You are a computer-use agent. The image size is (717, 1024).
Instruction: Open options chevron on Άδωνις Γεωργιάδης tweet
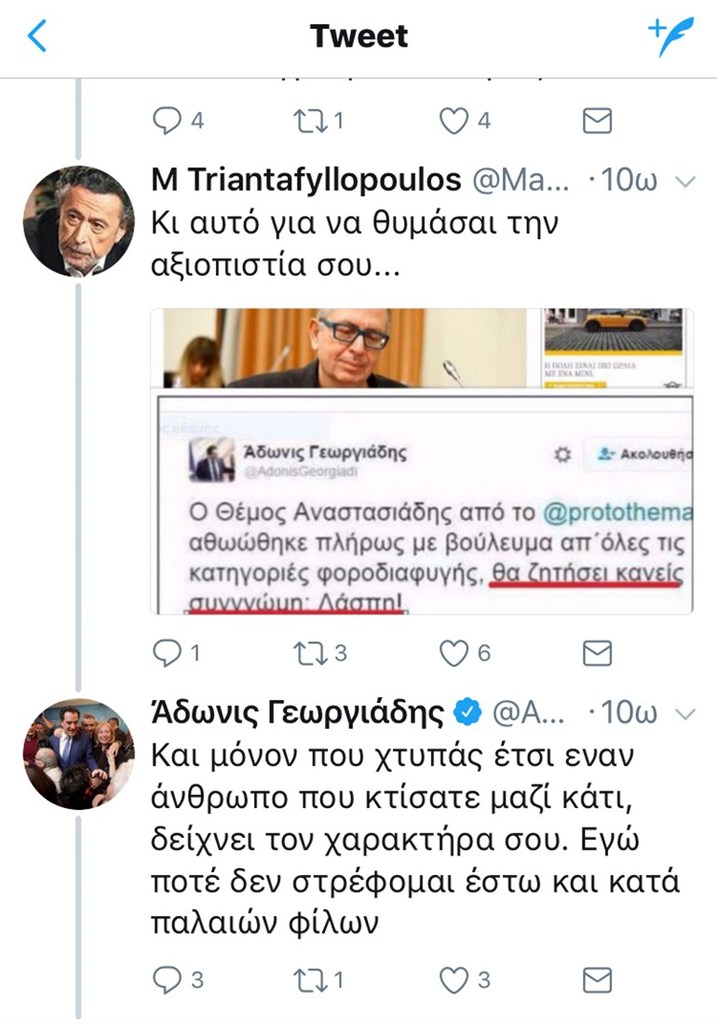coord(685,714)
